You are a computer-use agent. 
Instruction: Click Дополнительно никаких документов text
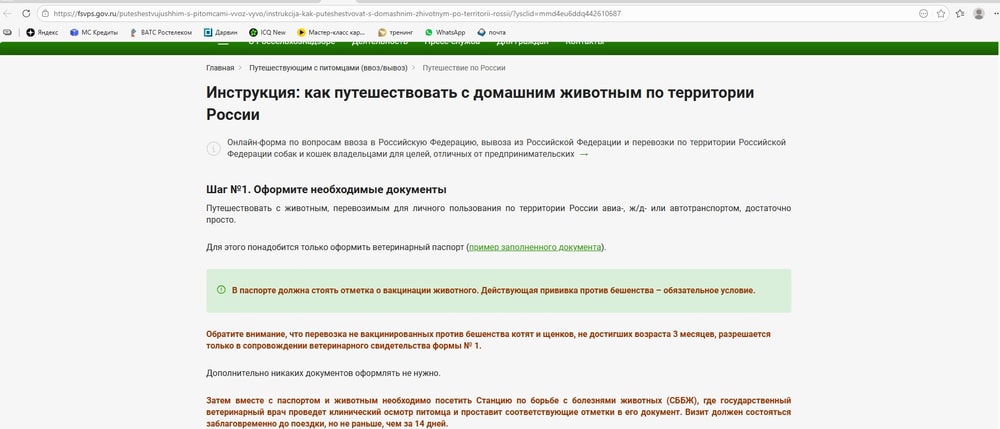(x=323, y=373)
